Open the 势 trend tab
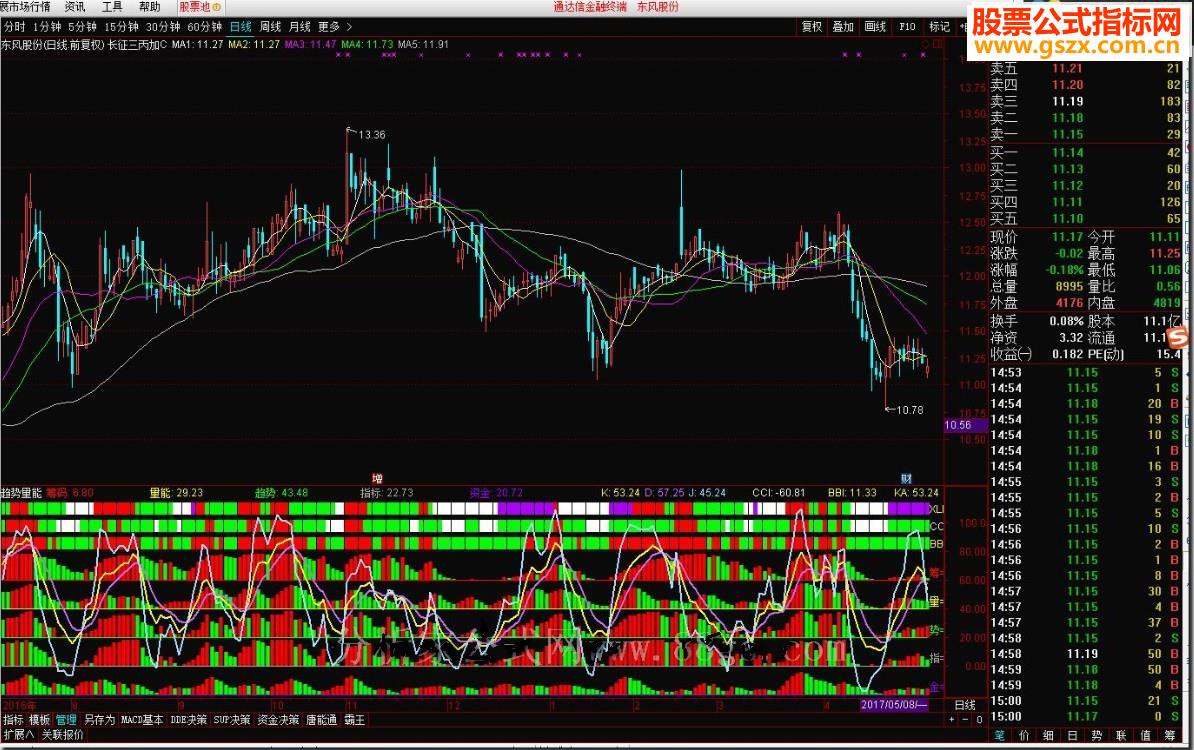Image resolution: width=1194 pixels, height=750 pixels. point(1097,736)
